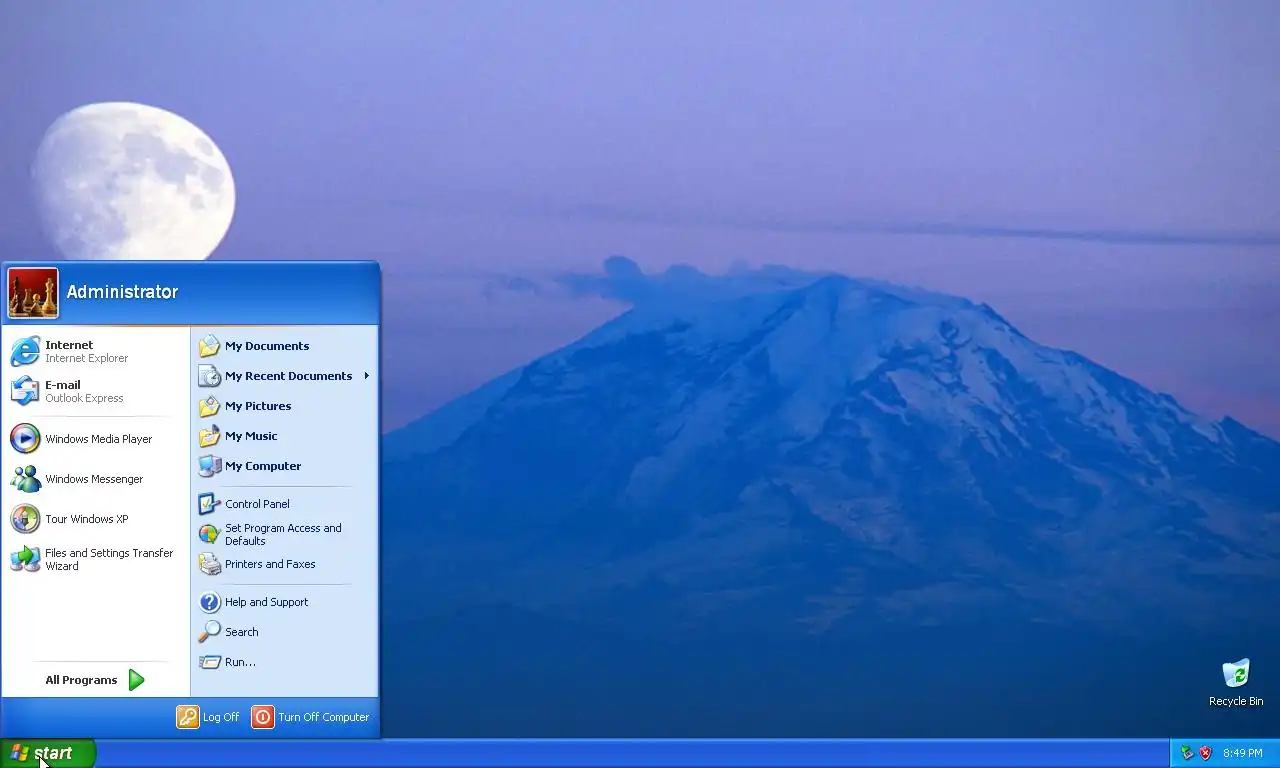Screen dimensions: 1280x768
Task: Open Internet Explorer icon in Start menu
Action: click(x=25, y=351)
